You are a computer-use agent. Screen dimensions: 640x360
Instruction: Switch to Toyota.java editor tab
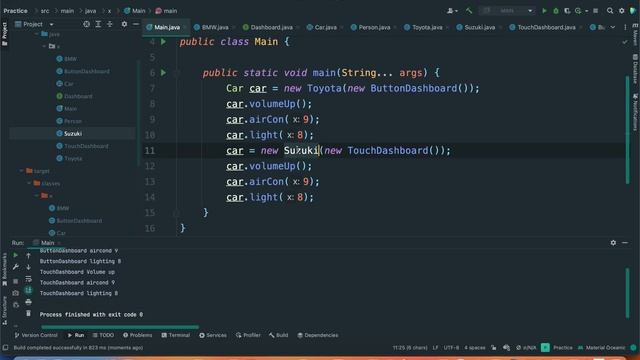(423, 27)
